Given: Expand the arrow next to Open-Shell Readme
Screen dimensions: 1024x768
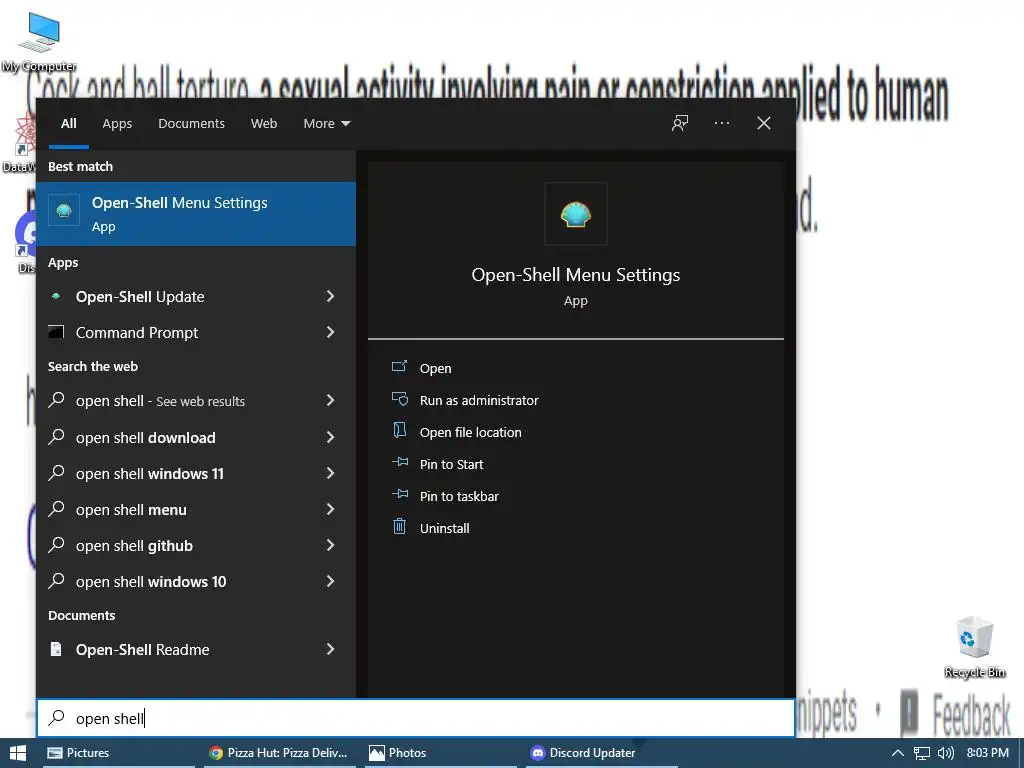Looking at the screenshot, I should [330, 649].
